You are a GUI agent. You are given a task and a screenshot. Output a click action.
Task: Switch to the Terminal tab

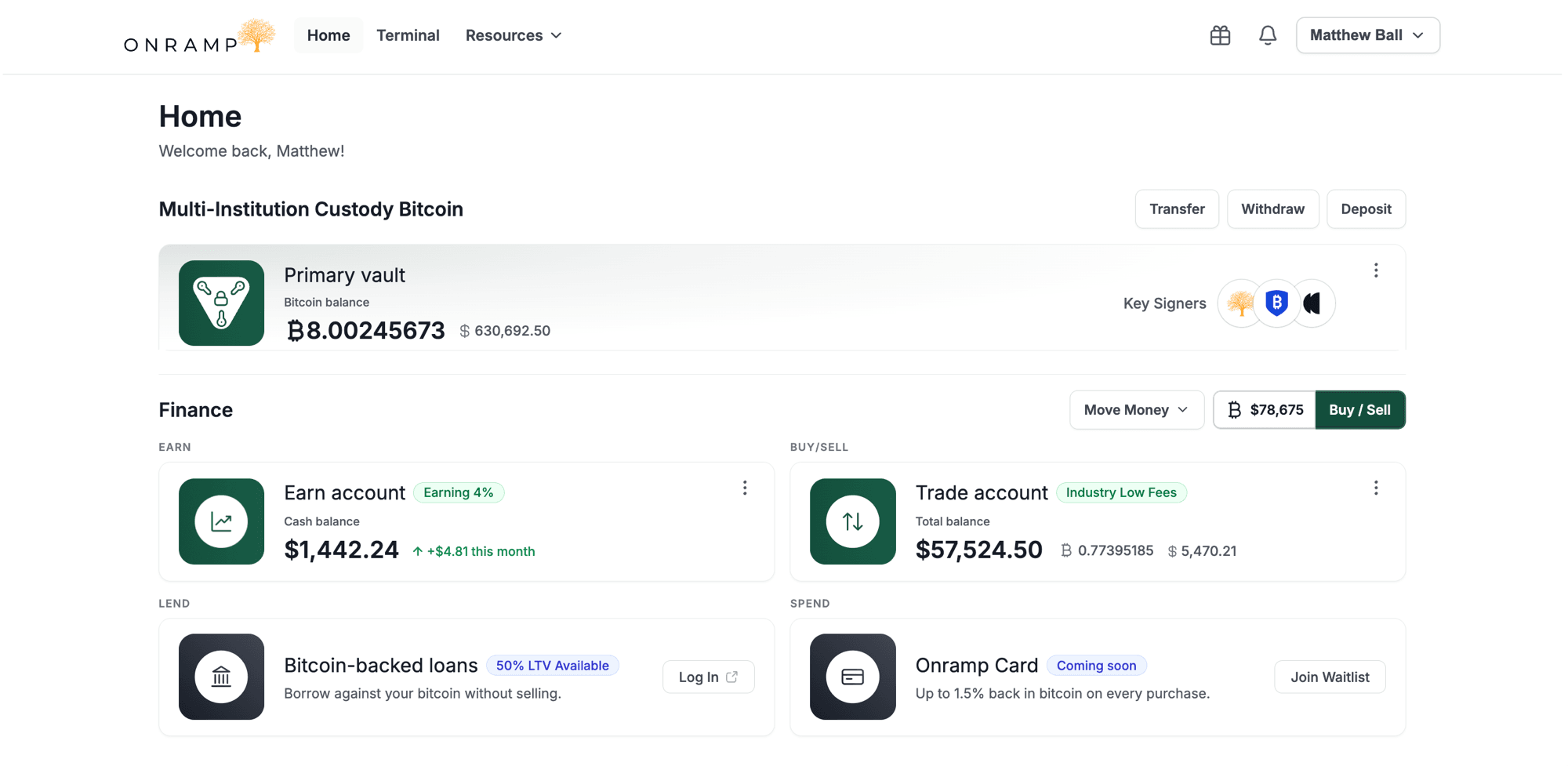click(x=408, y=35)
